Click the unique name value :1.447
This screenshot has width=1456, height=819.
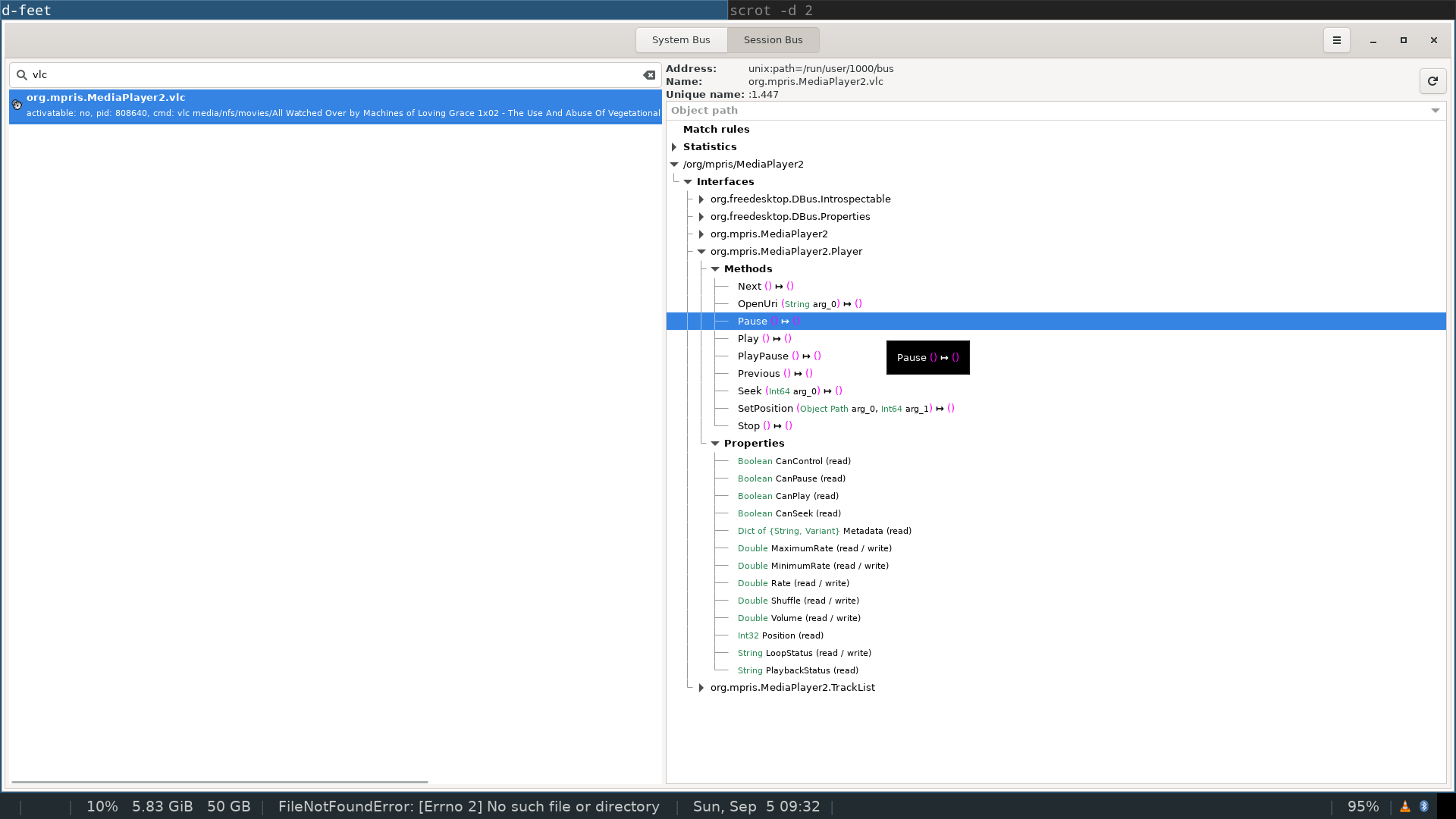point(763,95)
